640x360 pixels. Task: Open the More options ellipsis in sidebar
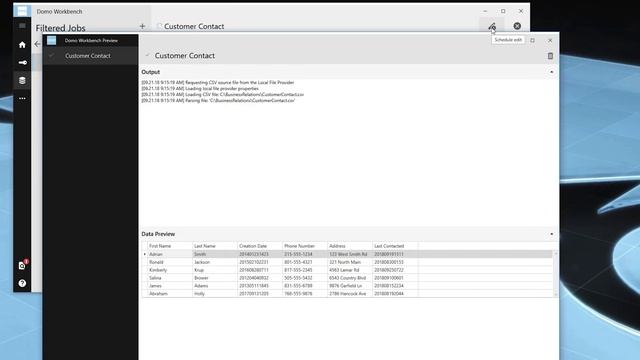pyautogui.click(x=22, y=98)
